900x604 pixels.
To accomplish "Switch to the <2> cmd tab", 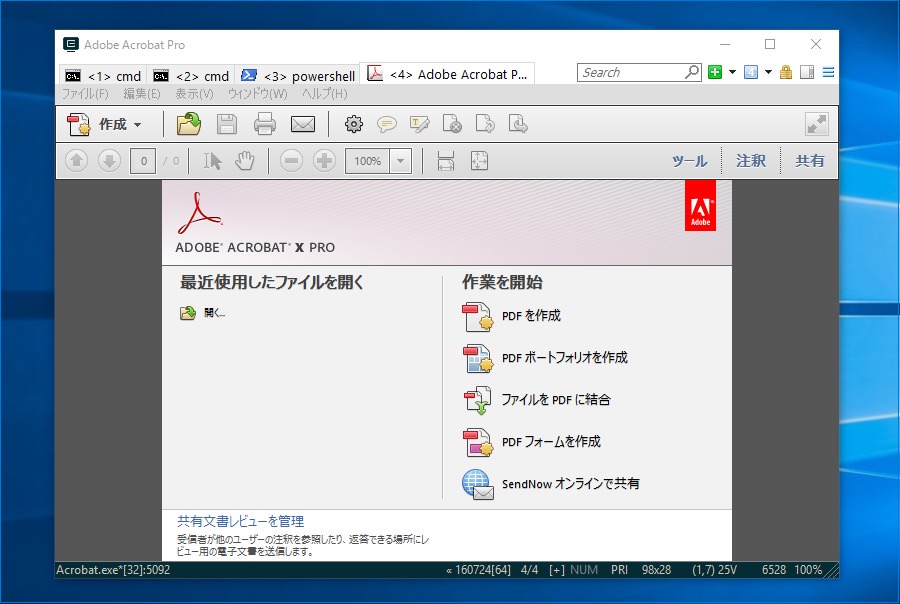I will 191,76.
